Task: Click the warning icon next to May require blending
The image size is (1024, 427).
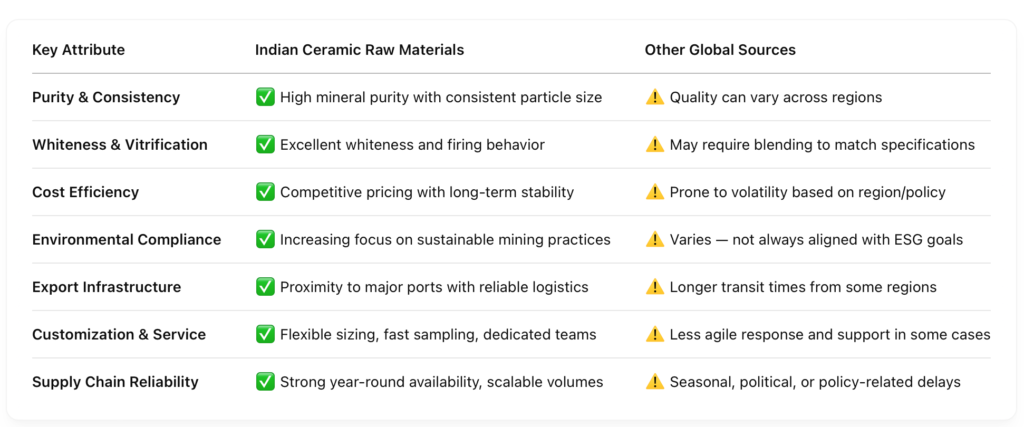Action: click(x=655, y=145)
